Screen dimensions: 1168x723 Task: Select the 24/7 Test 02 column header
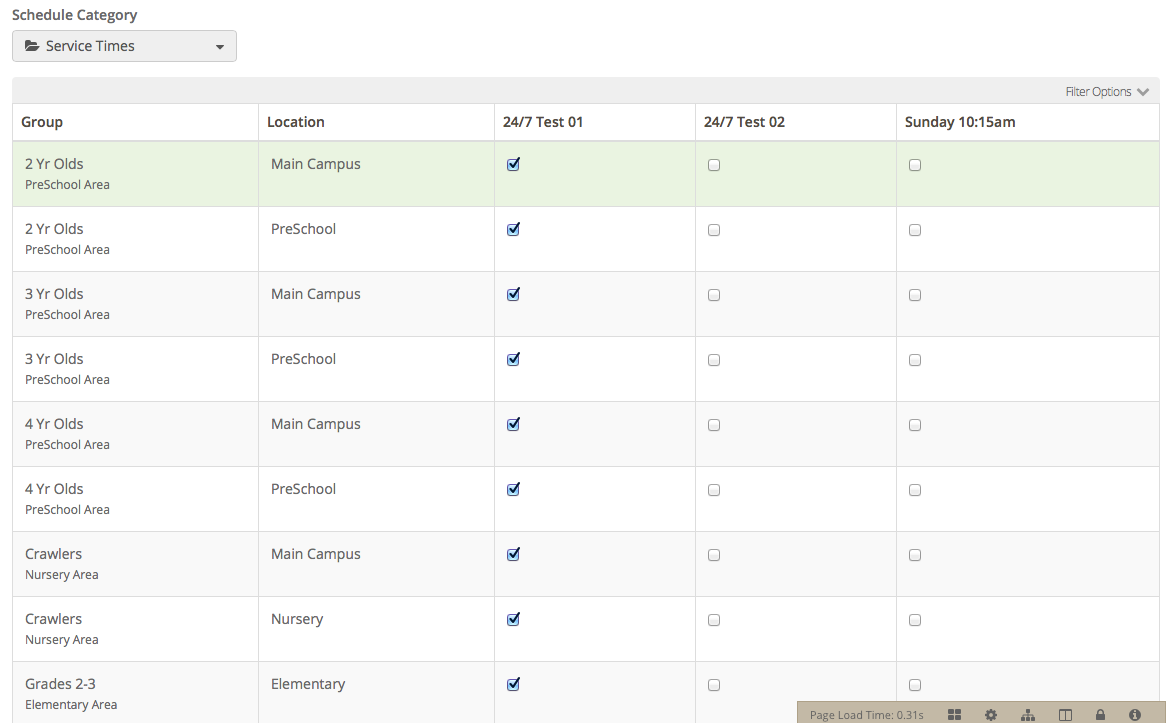pos(744,122)
